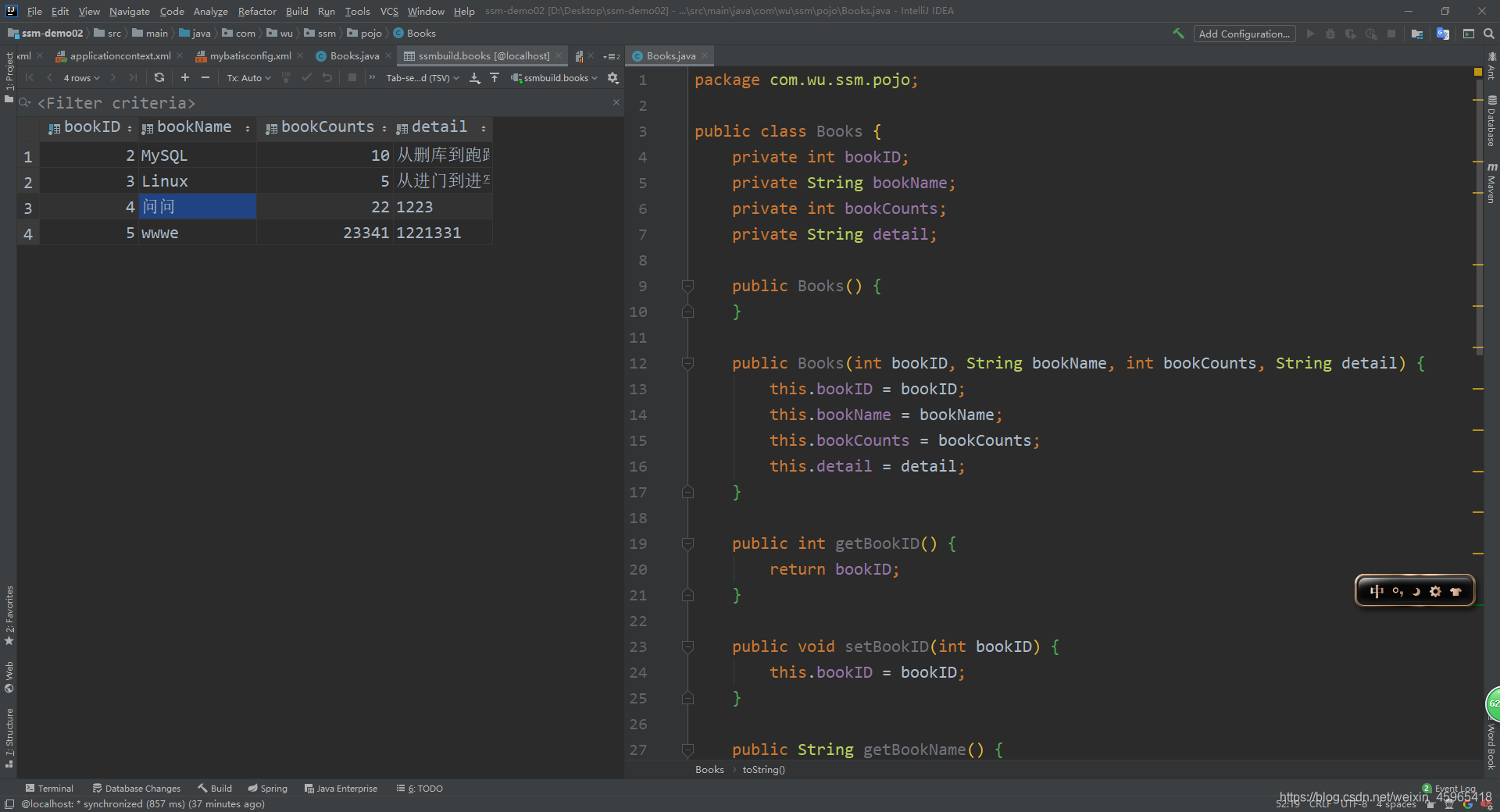Add a new row with the plus icon
Viewport: 1500px width, 812px height.
coord(185,77)
